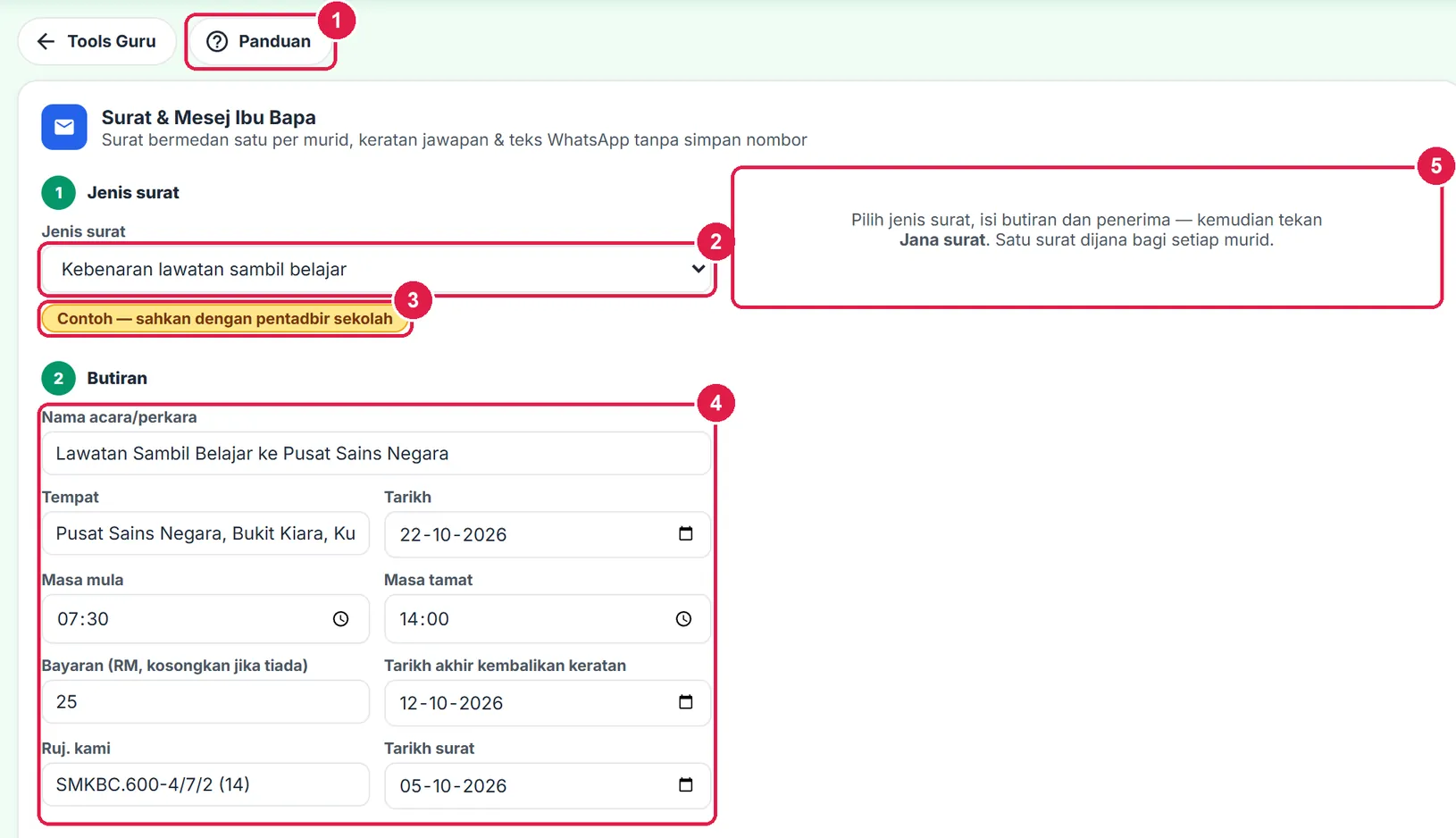The image size is (1456, 838).
Task: Go back to Tools Guru
Action: click(96, 41)
